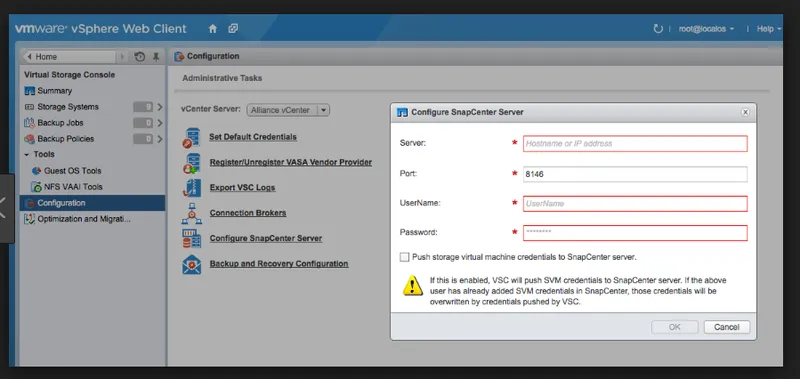The image size is (800, 379).
Task: Open NFS VAAI Tools
Action: coord(73,187)
